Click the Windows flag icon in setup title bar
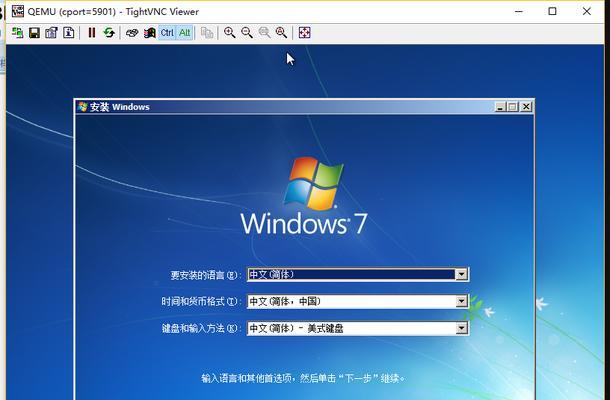The height and width of the screenshot is (400, 610). click(82, 106)
